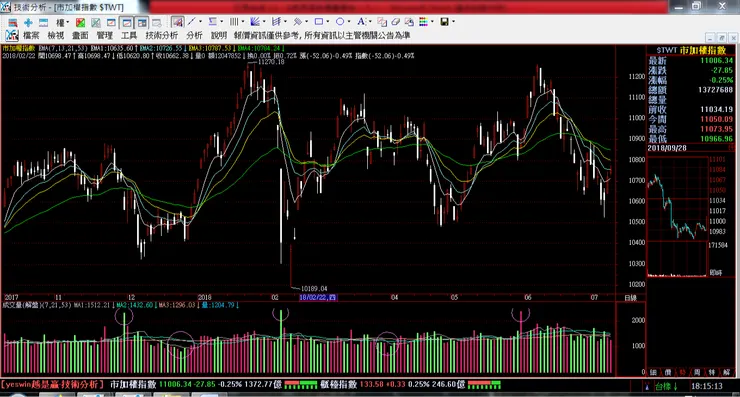Click the 周 period tab
The height and width of the screenshot is (397, 740).
697,372
